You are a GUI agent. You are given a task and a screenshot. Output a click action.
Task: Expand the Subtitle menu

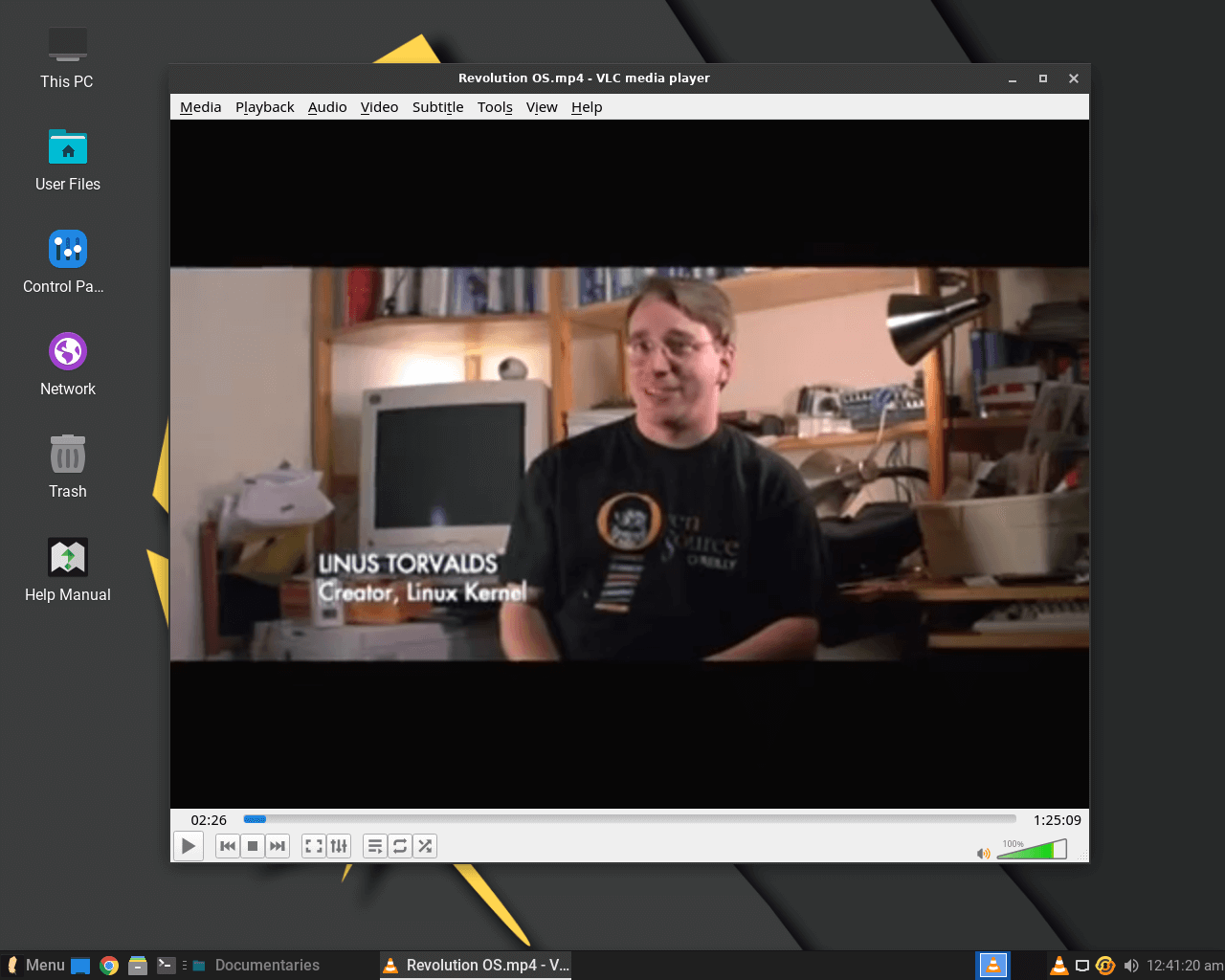coord(437,107)
